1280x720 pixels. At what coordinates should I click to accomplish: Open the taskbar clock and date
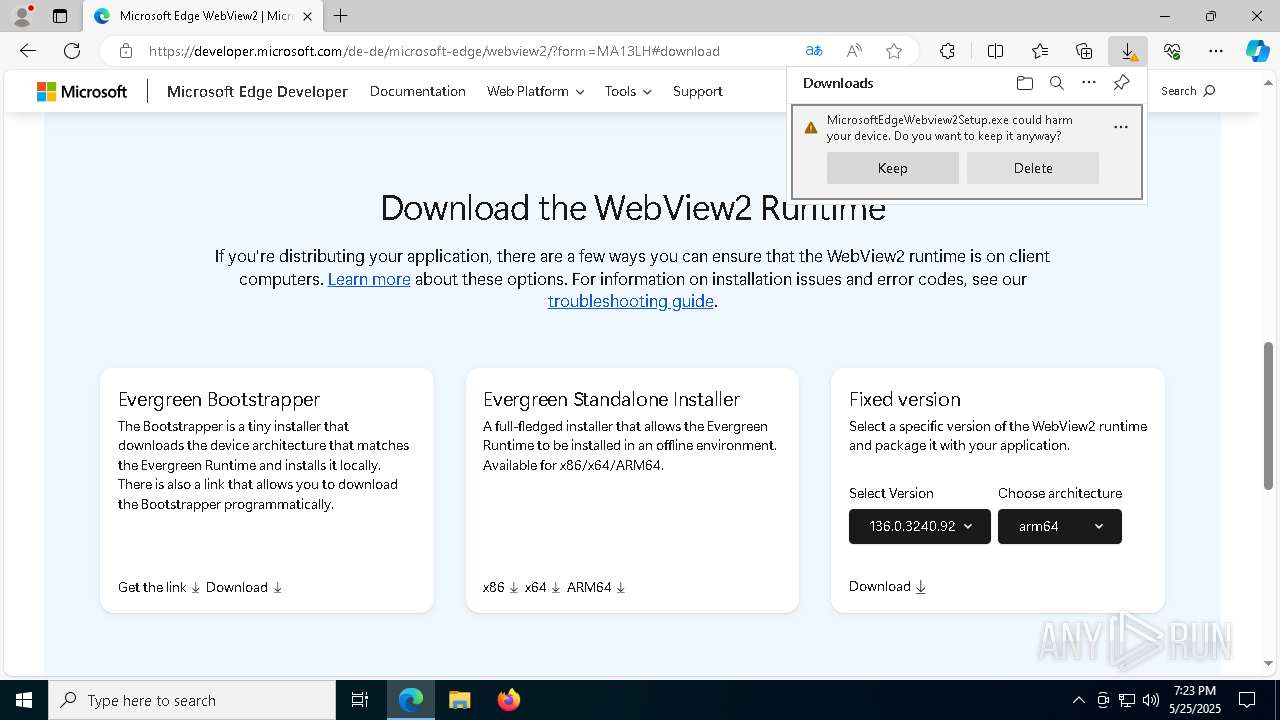click(x=1194, y=700)
